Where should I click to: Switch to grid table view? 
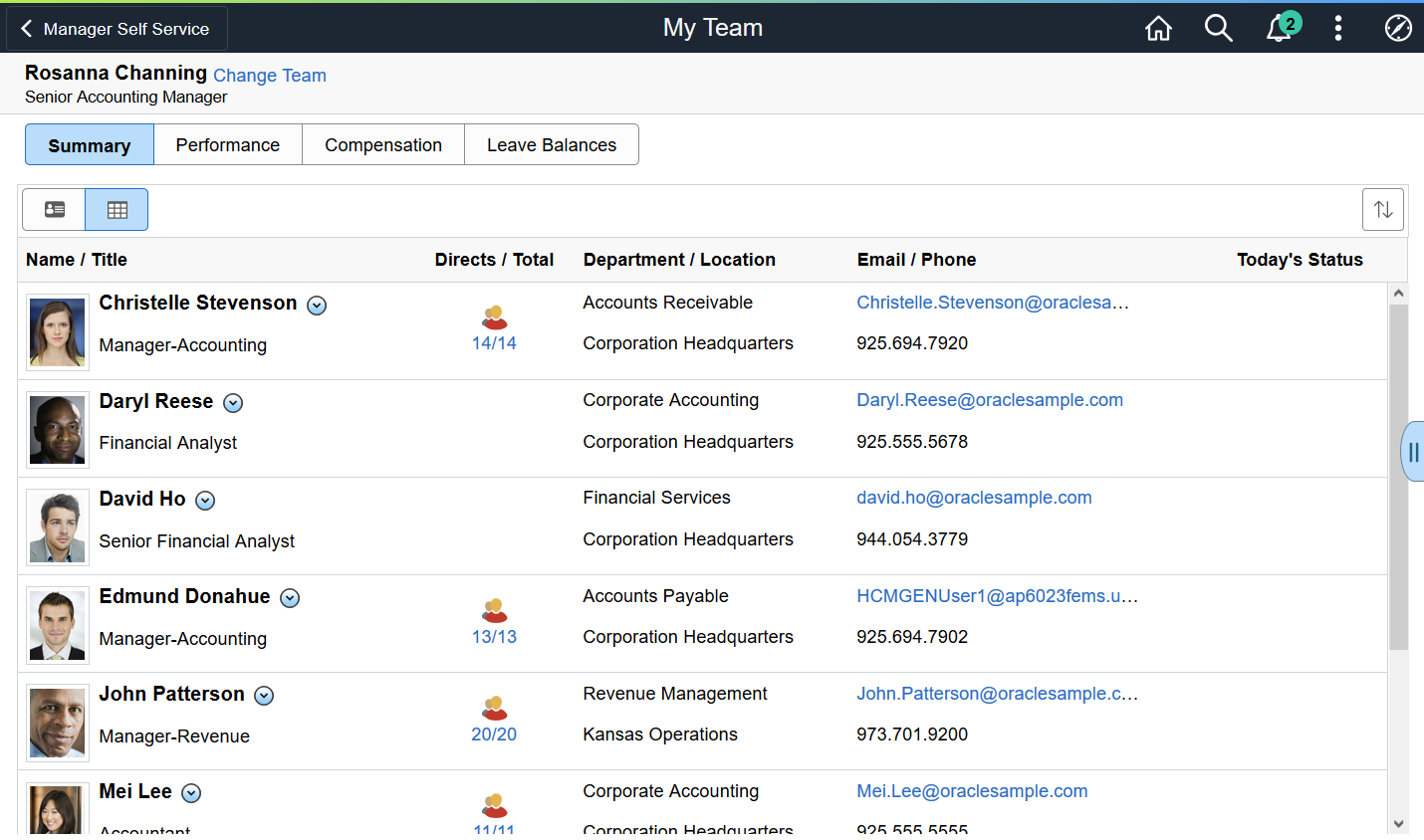click(x=117, y=209)
